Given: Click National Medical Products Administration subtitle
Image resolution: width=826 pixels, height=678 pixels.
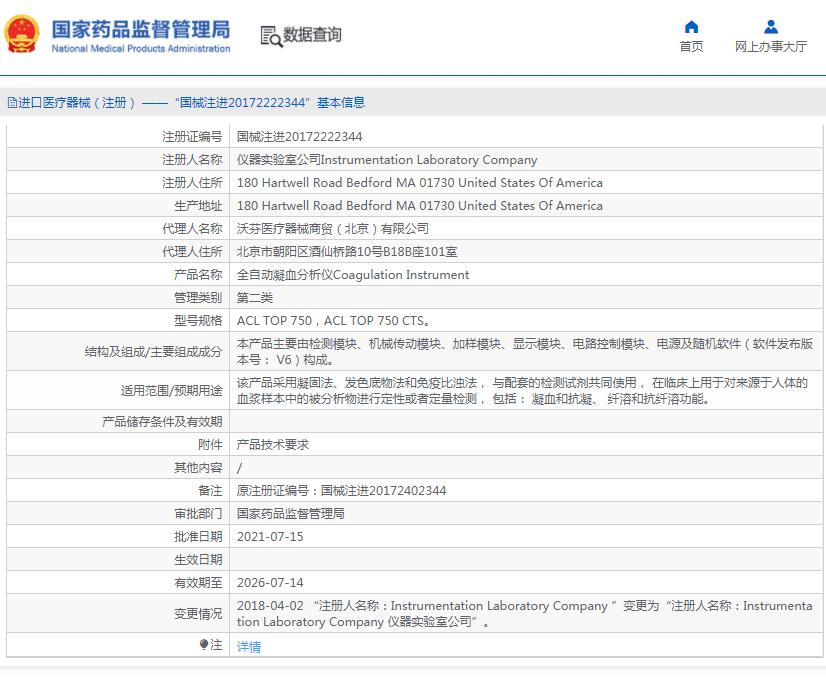Looking at the screenshot, I should pos(141,48).
